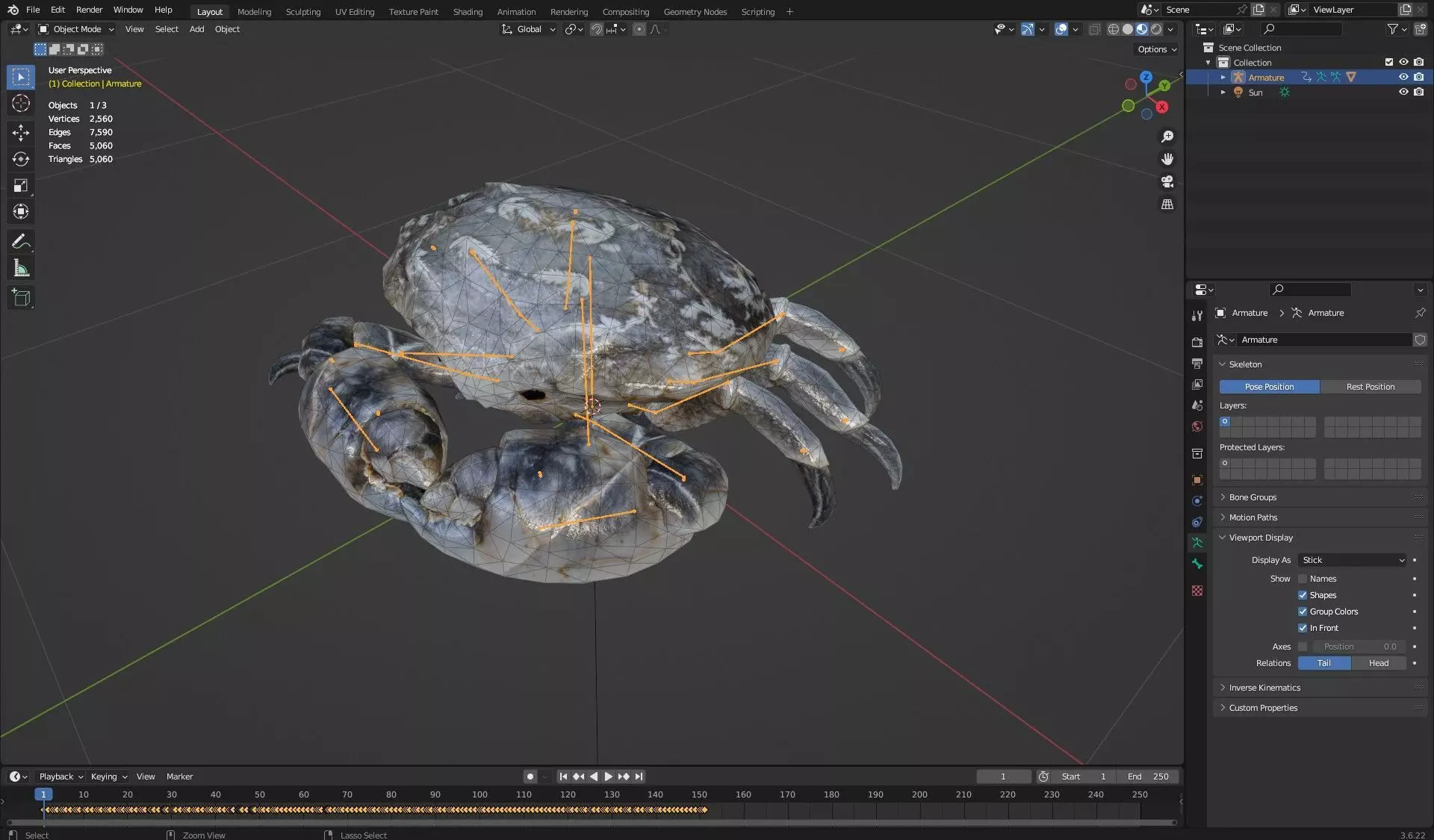1434x840 pixels.
Task: Toggle camera view icon
Action: 1167,181
